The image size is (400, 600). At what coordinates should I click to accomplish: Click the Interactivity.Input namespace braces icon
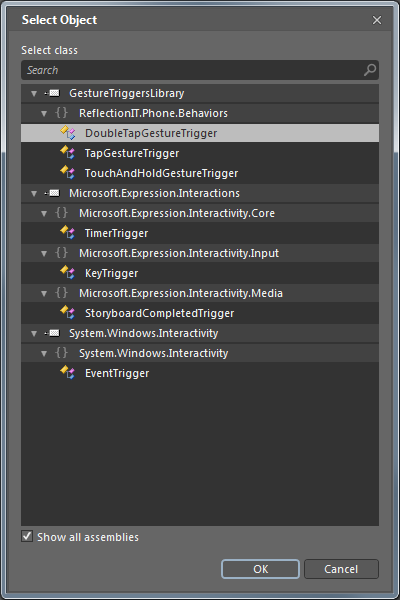[61, 253]
